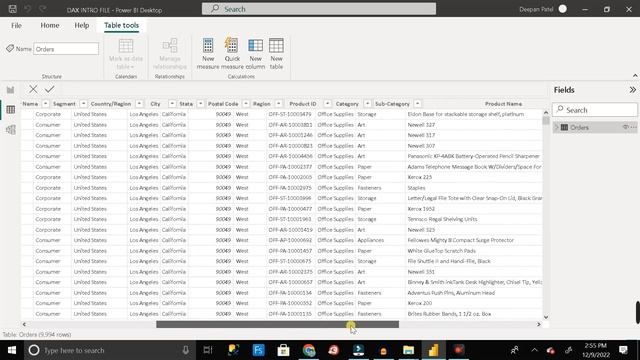Click the table Name input field
This screenshot has height=360, width=640.
tap(66, 49)
